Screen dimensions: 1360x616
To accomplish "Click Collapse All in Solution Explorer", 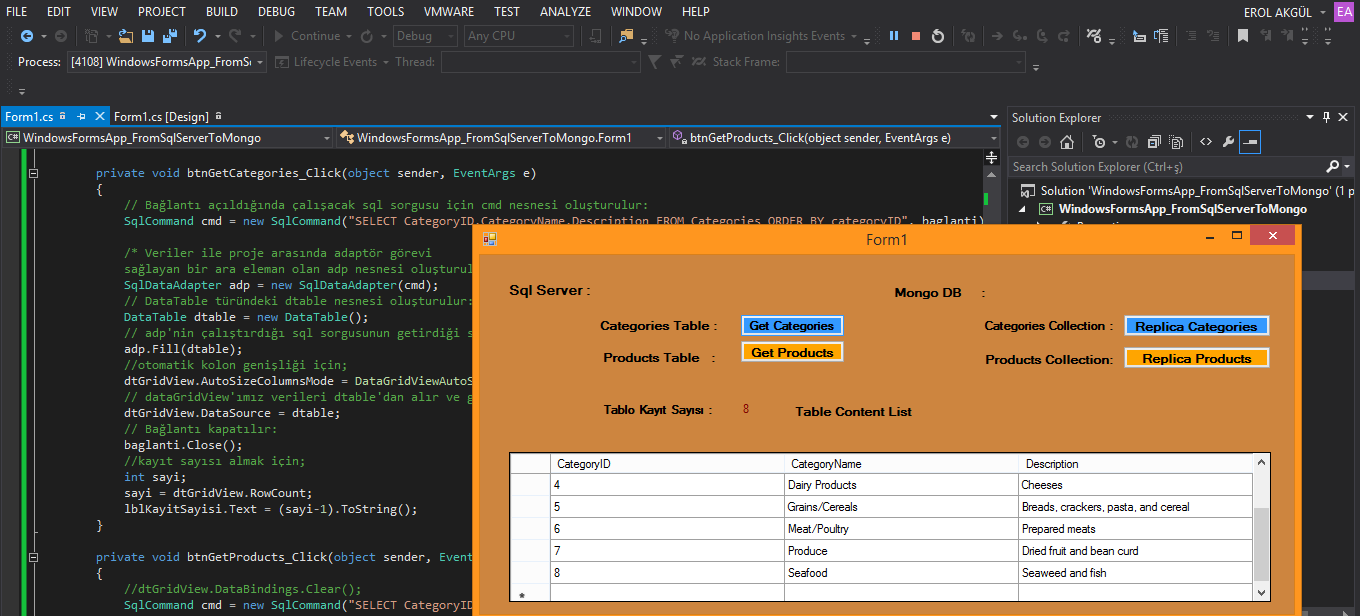I will (x=1154, y=142).
